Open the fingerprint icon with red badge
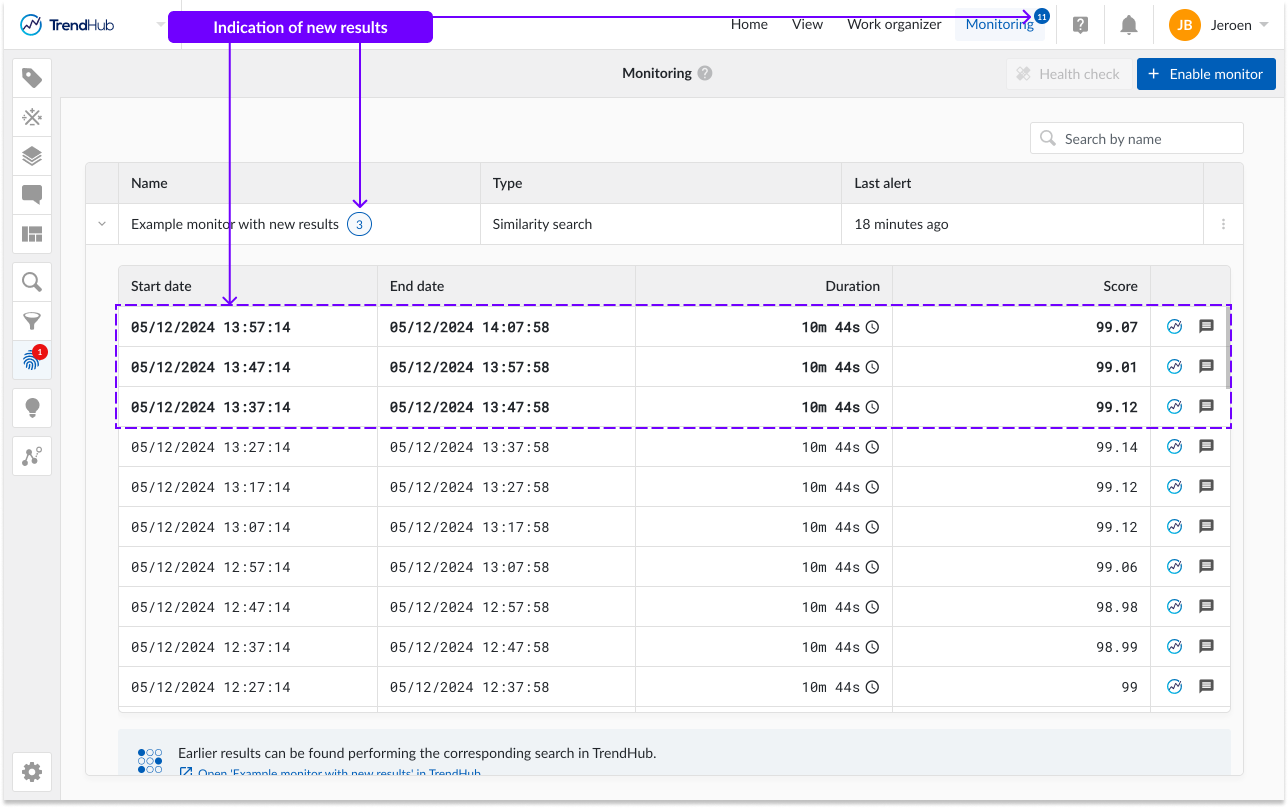This screenshot has height=808, width=1288. [32, 361]
